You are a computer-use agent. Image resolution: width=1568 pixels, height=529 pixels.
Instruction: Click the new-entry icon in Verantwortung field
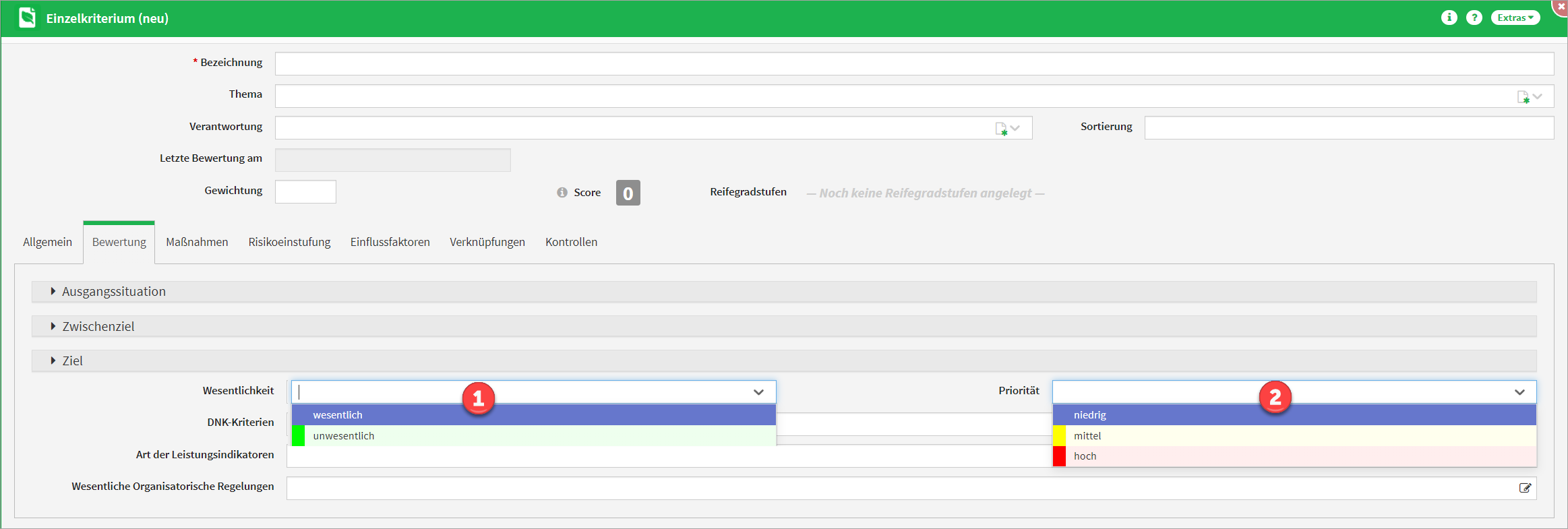[x=1001, y=129]
